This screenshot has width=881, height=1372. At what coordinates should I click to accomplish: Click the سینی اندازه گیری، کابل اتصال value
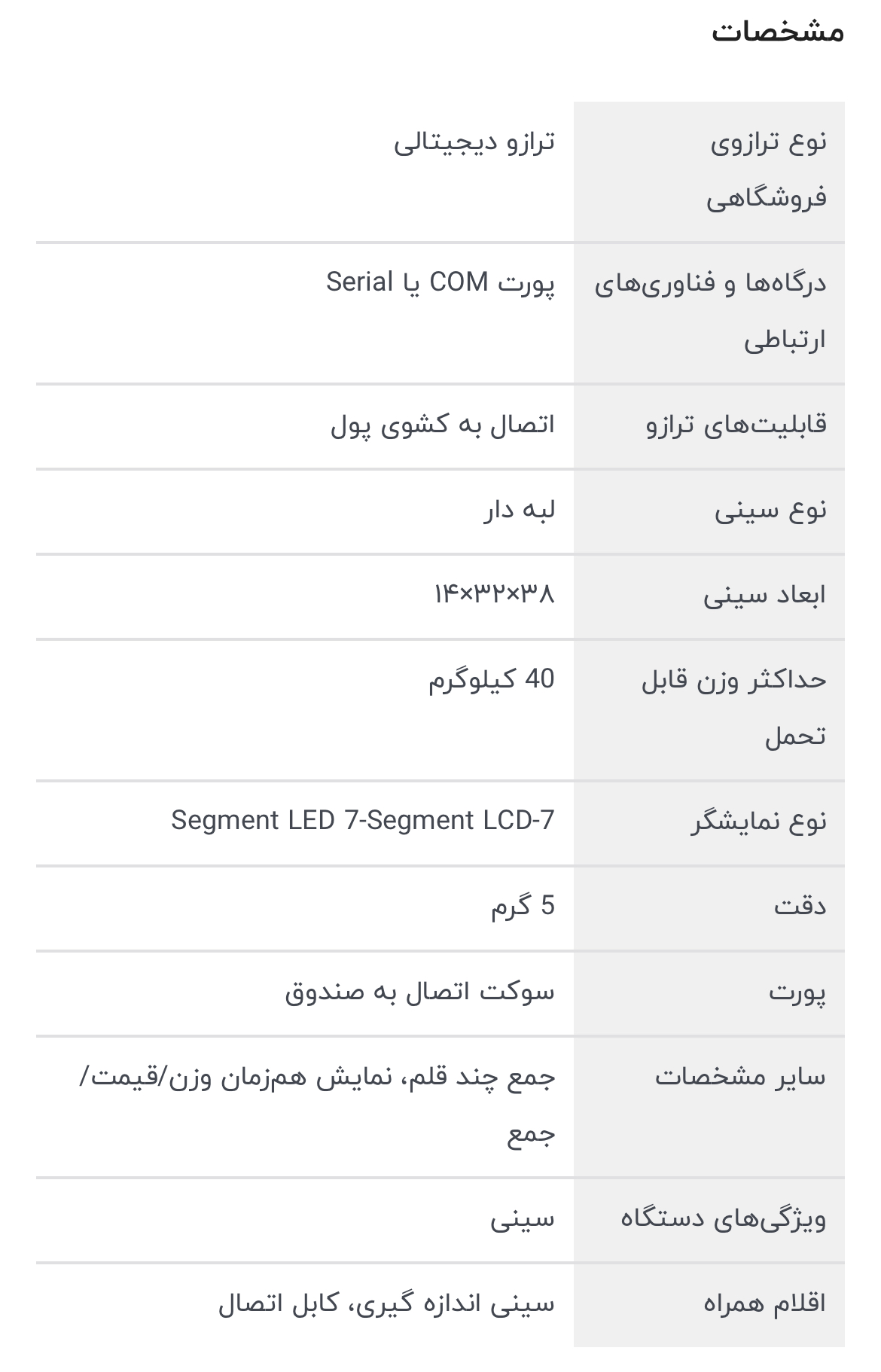(x=386, y=1303)
